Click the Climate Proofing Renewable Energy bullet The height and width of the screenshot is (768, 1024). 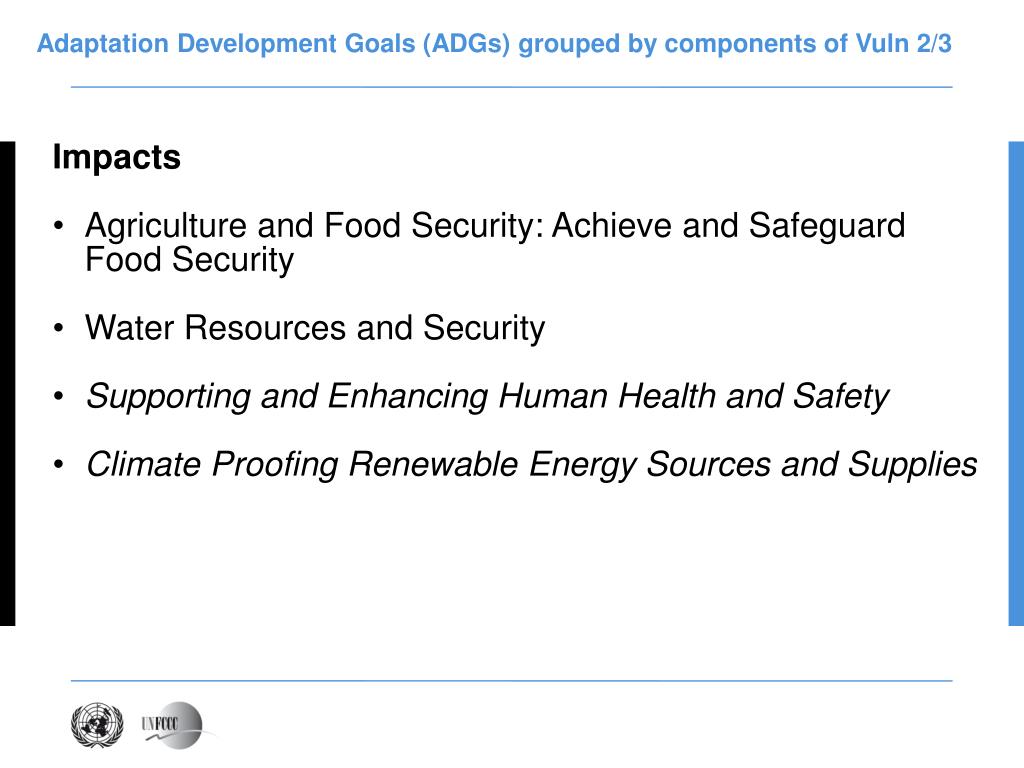tap(532, 465)
